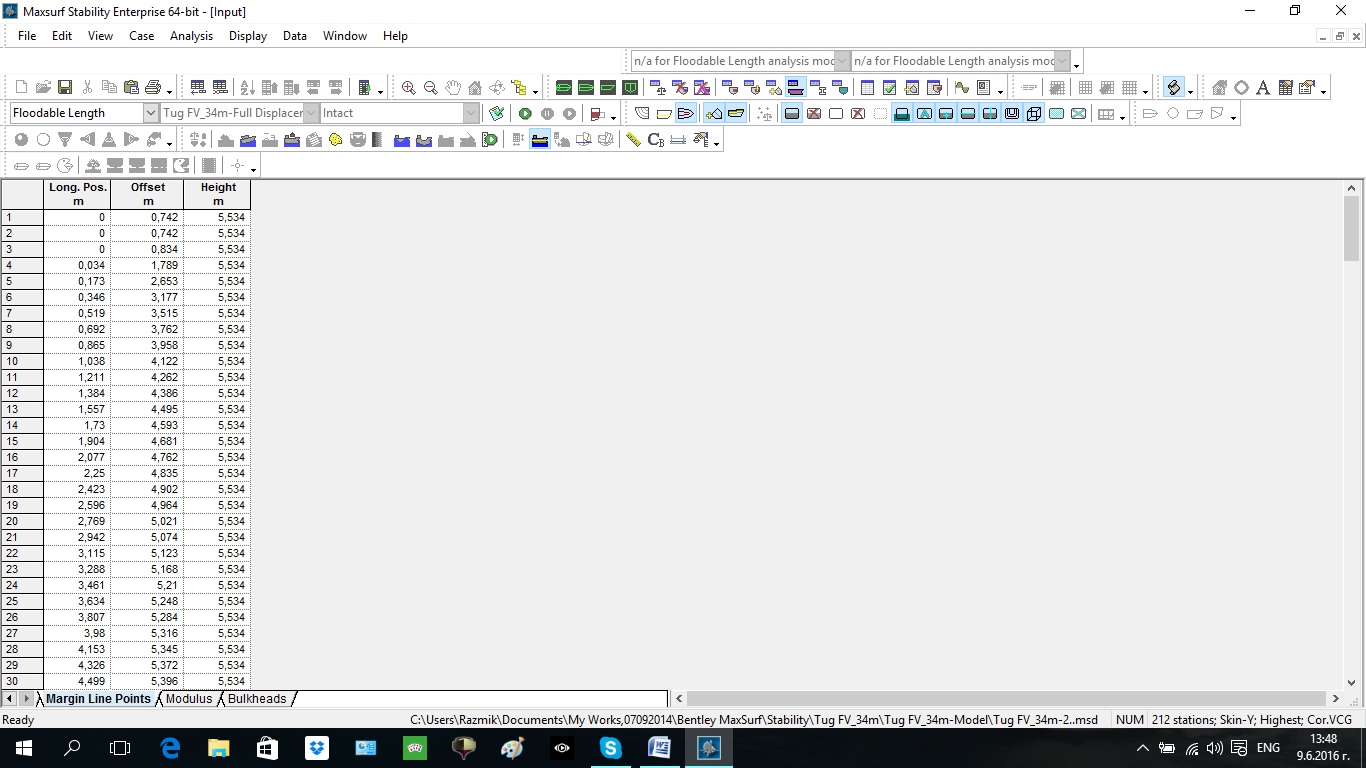Screen dimensions: 1366x768
Task: Click the Open file folder icon
Action: (x=43, y=88)
